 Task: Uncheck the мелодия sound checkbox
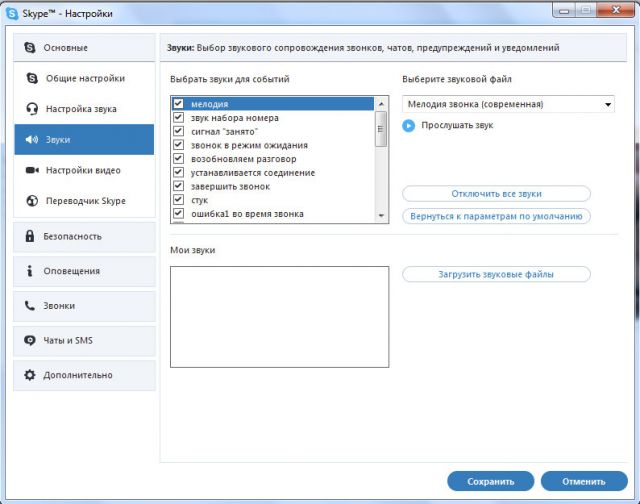click(178, 103)
